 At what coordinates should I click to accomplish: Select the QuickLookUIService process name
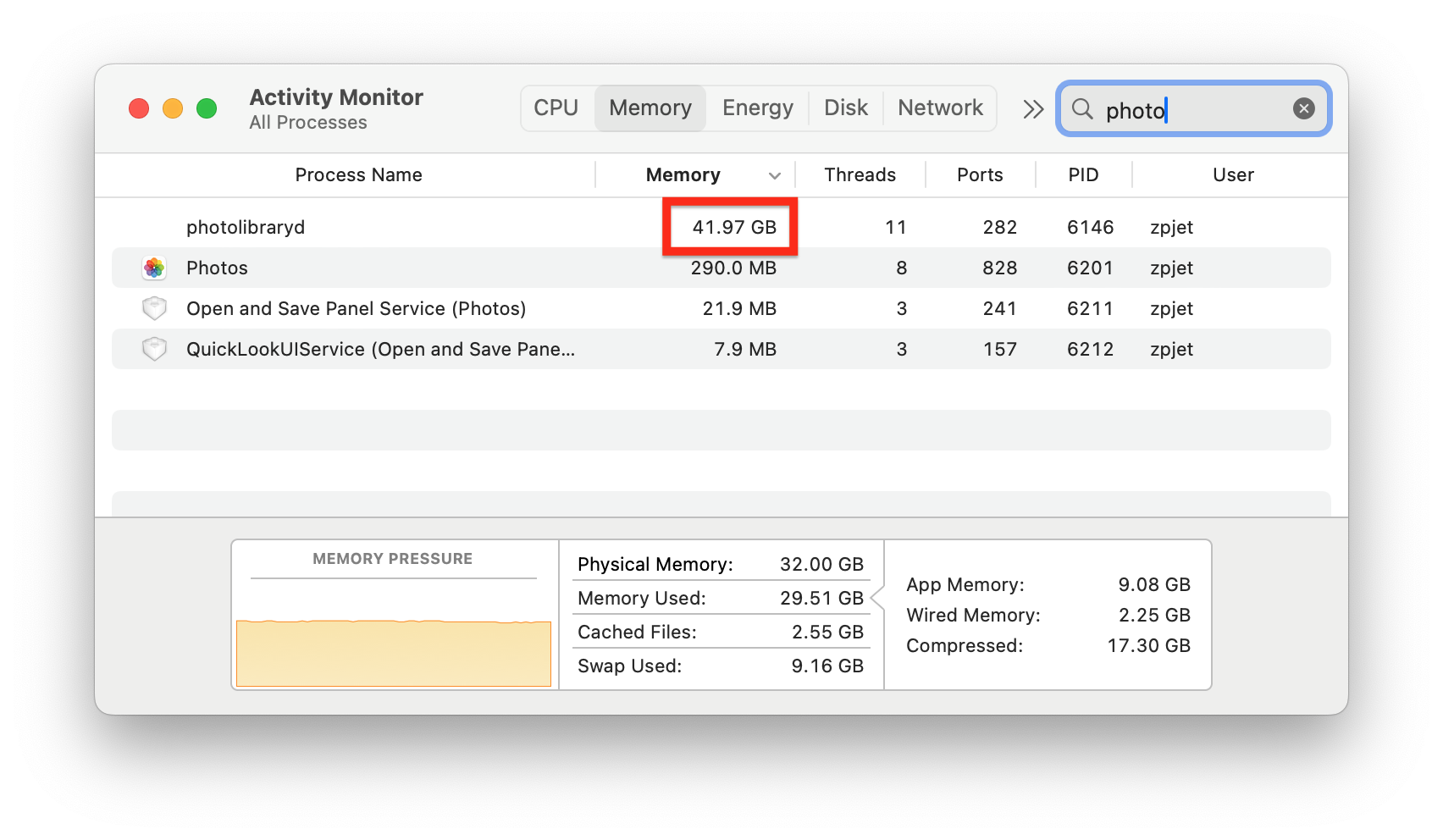pos(380,349)
